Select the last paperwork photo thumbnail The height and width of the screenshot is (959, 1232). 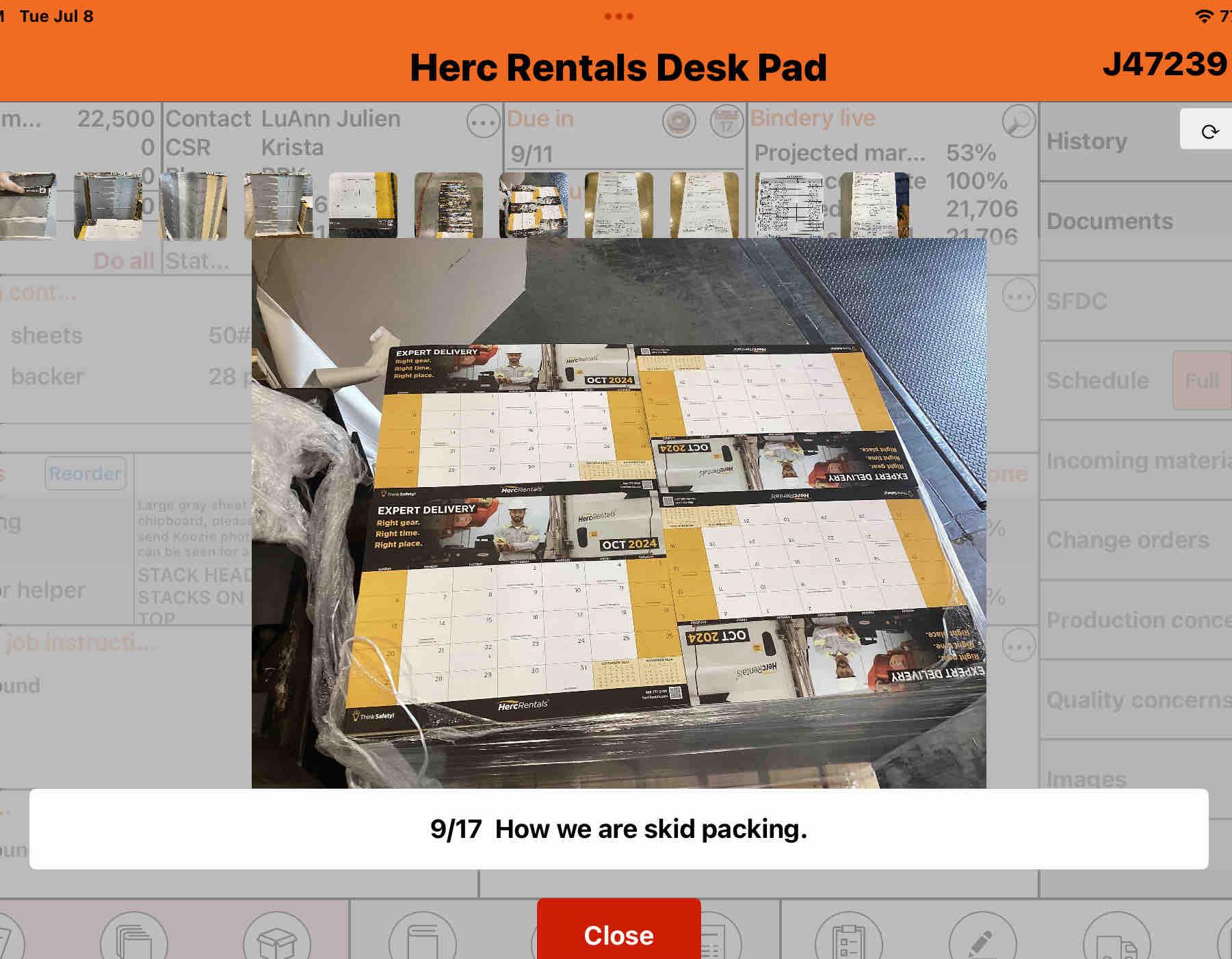point(874,205)
